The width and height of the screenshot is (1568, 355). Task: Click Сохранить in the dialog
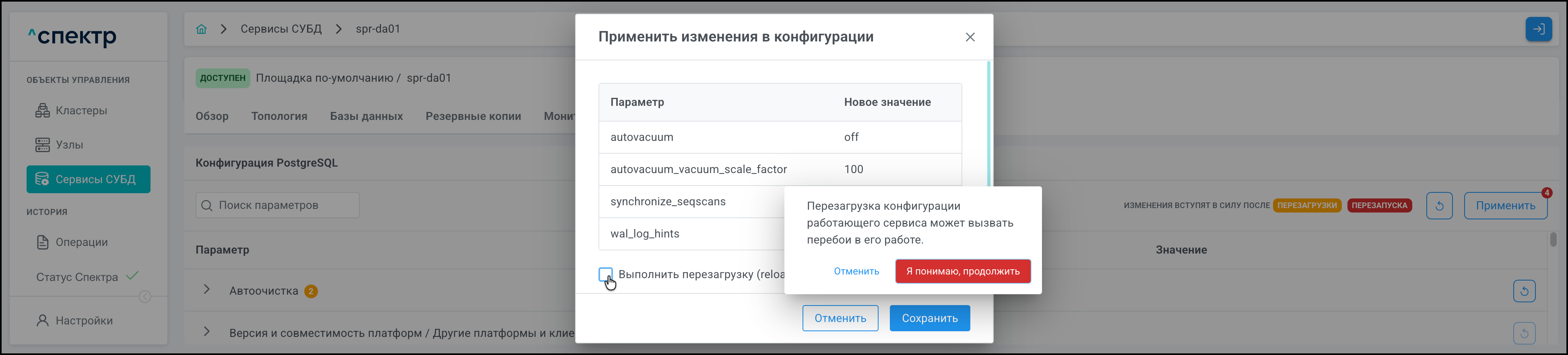929,318
